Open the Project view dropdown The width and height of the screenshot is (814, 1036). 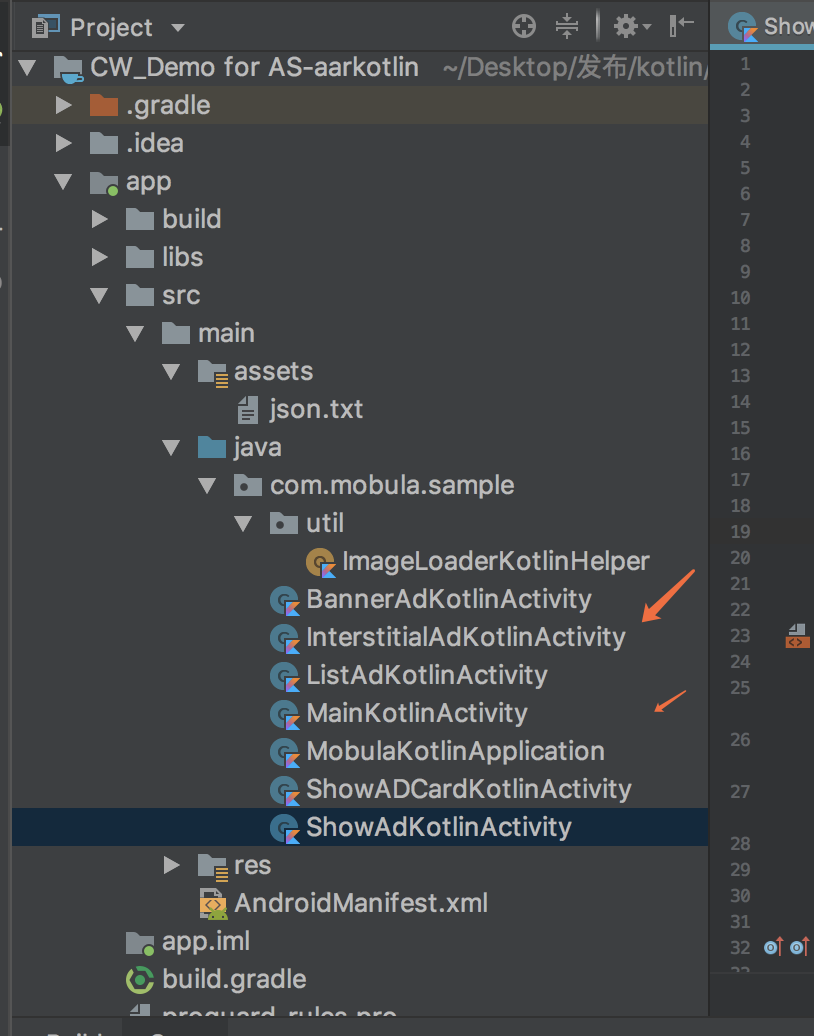[x=177, y=28]
